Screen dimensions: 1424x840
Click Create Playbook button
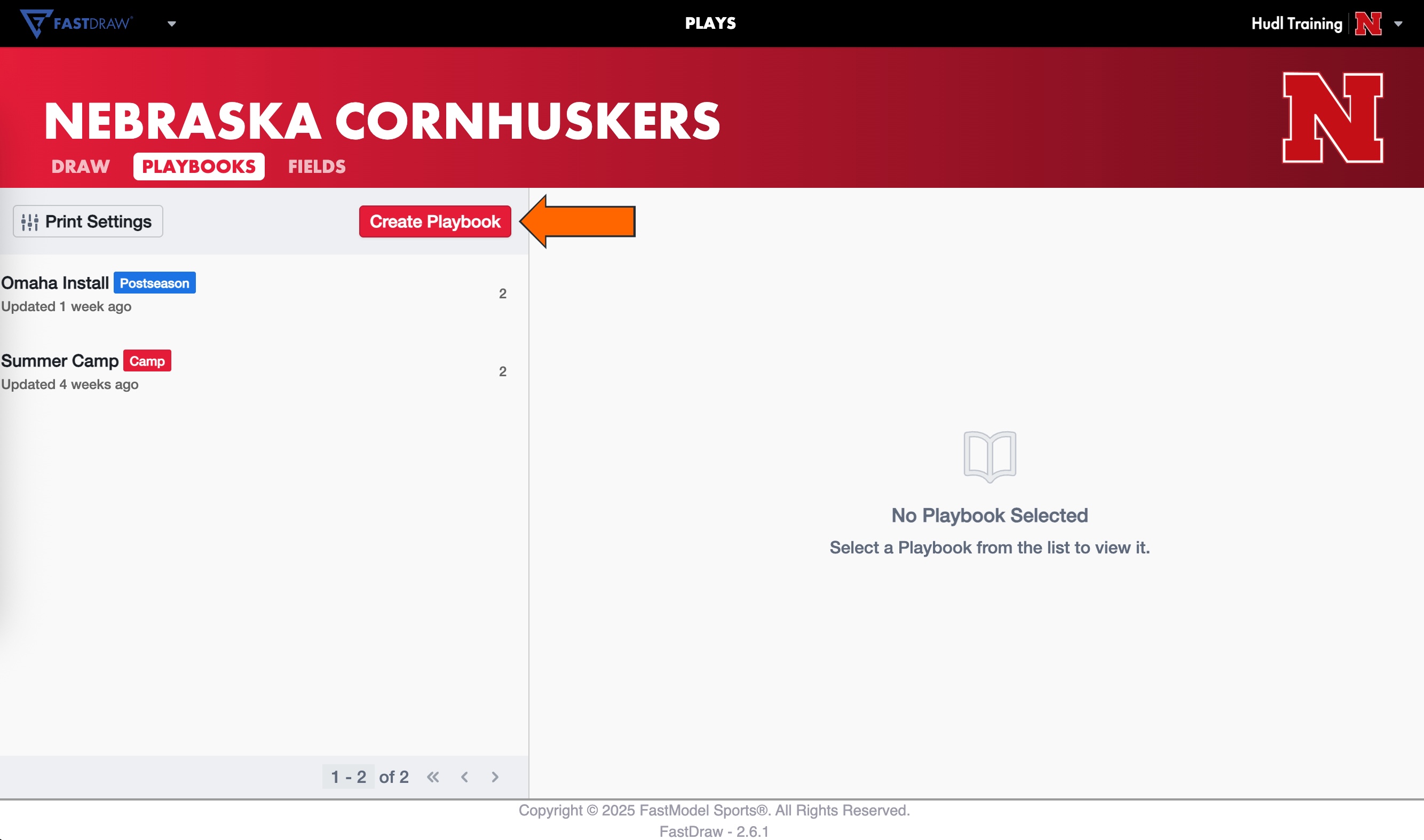click(x=434, y=221)
